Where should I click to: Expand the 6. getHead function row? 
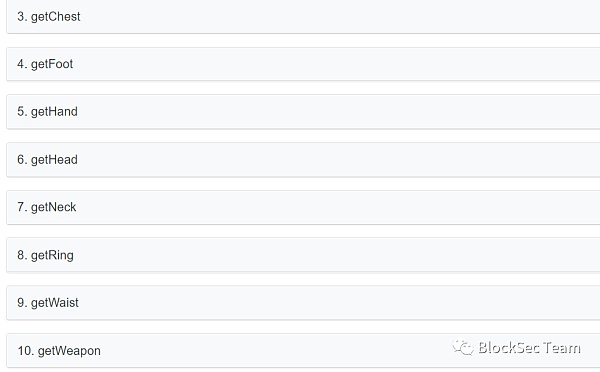(303, 160)
